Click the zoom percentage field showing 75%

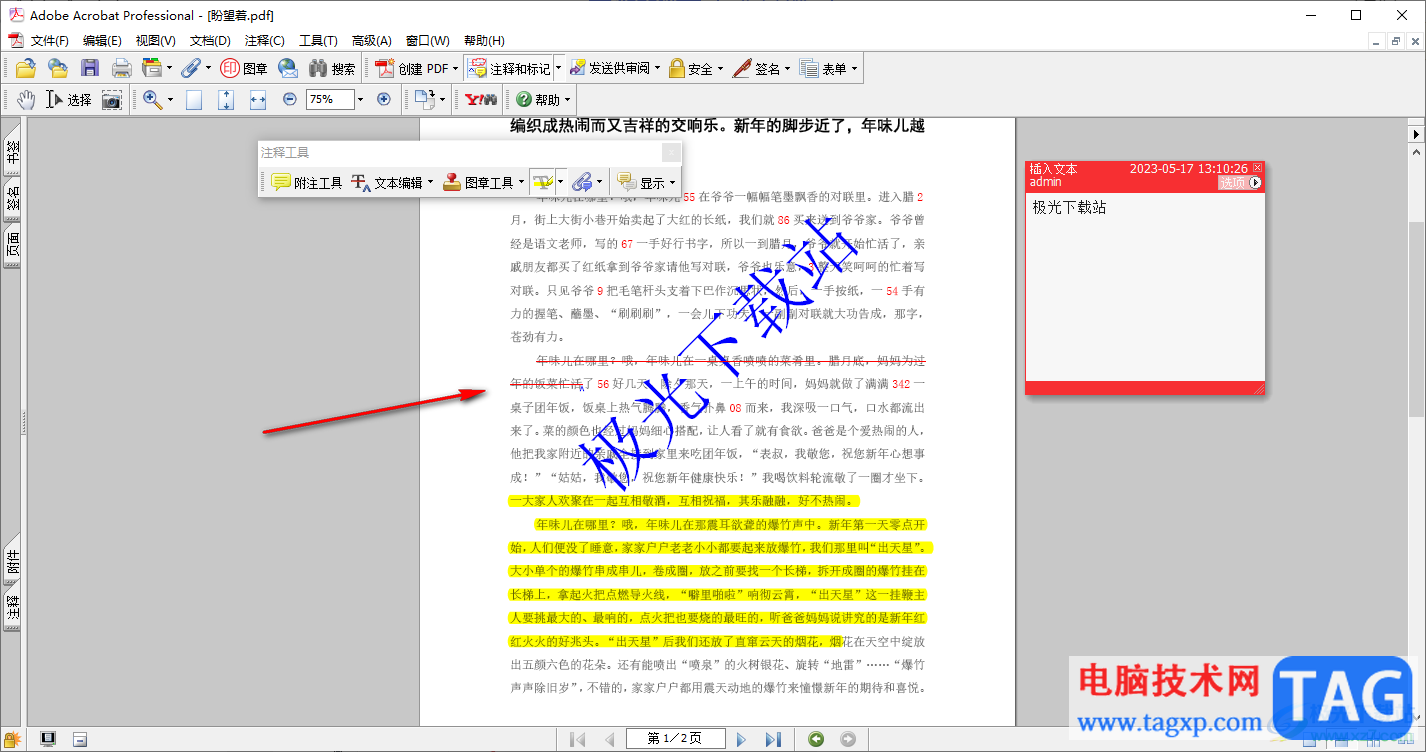click(x=330, y=99)
